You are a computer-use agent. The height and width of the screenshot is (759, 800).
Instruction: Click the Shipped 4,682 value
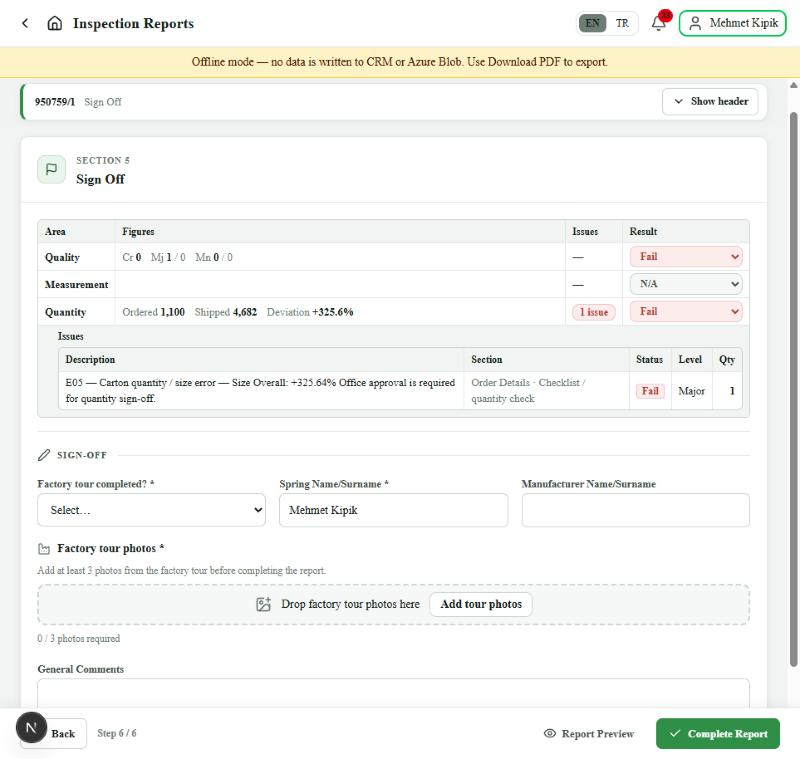(226, 312)
